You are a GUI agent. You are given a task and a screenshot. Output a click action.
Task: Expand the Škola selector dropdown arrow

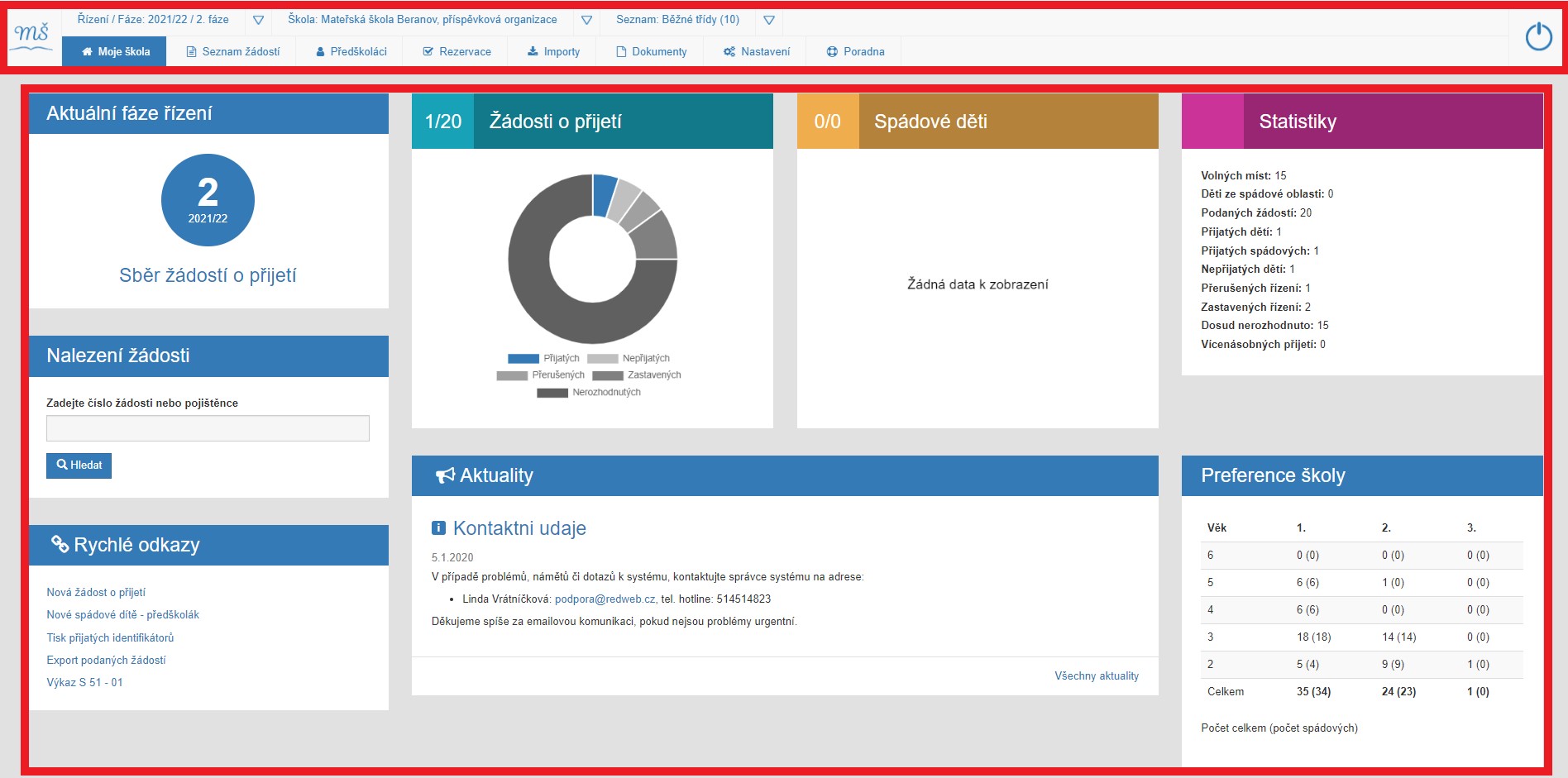click(586, 20)
